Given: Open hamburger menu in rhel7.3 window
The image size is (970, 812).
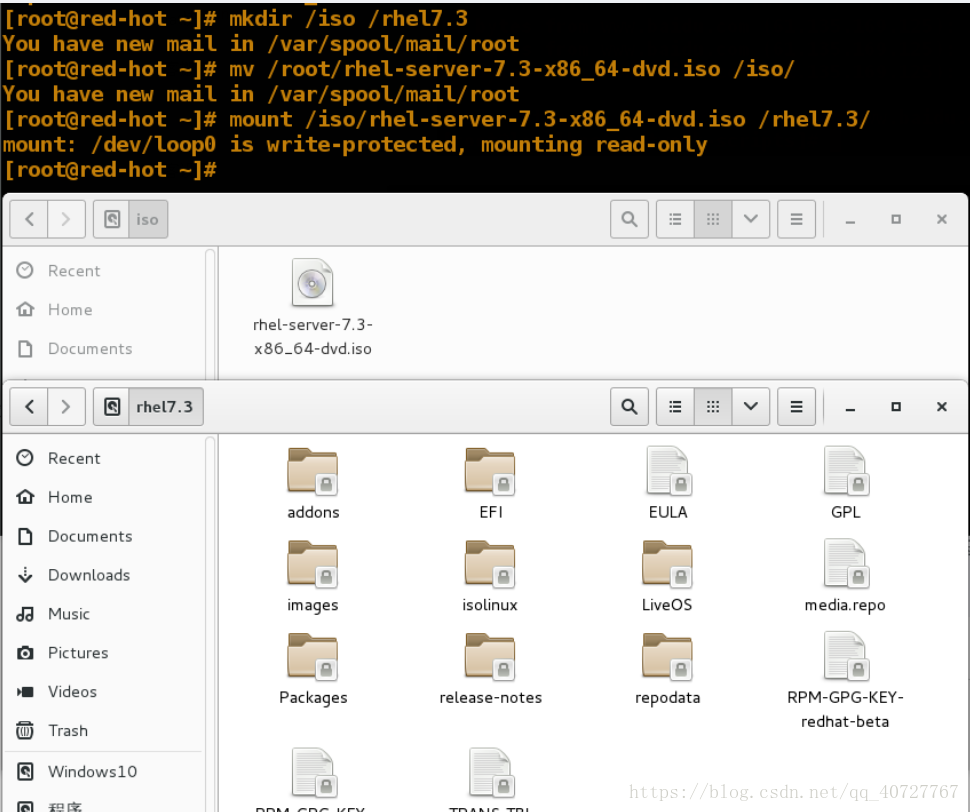Looking at the screenshot, I should (x=796, y=406).
